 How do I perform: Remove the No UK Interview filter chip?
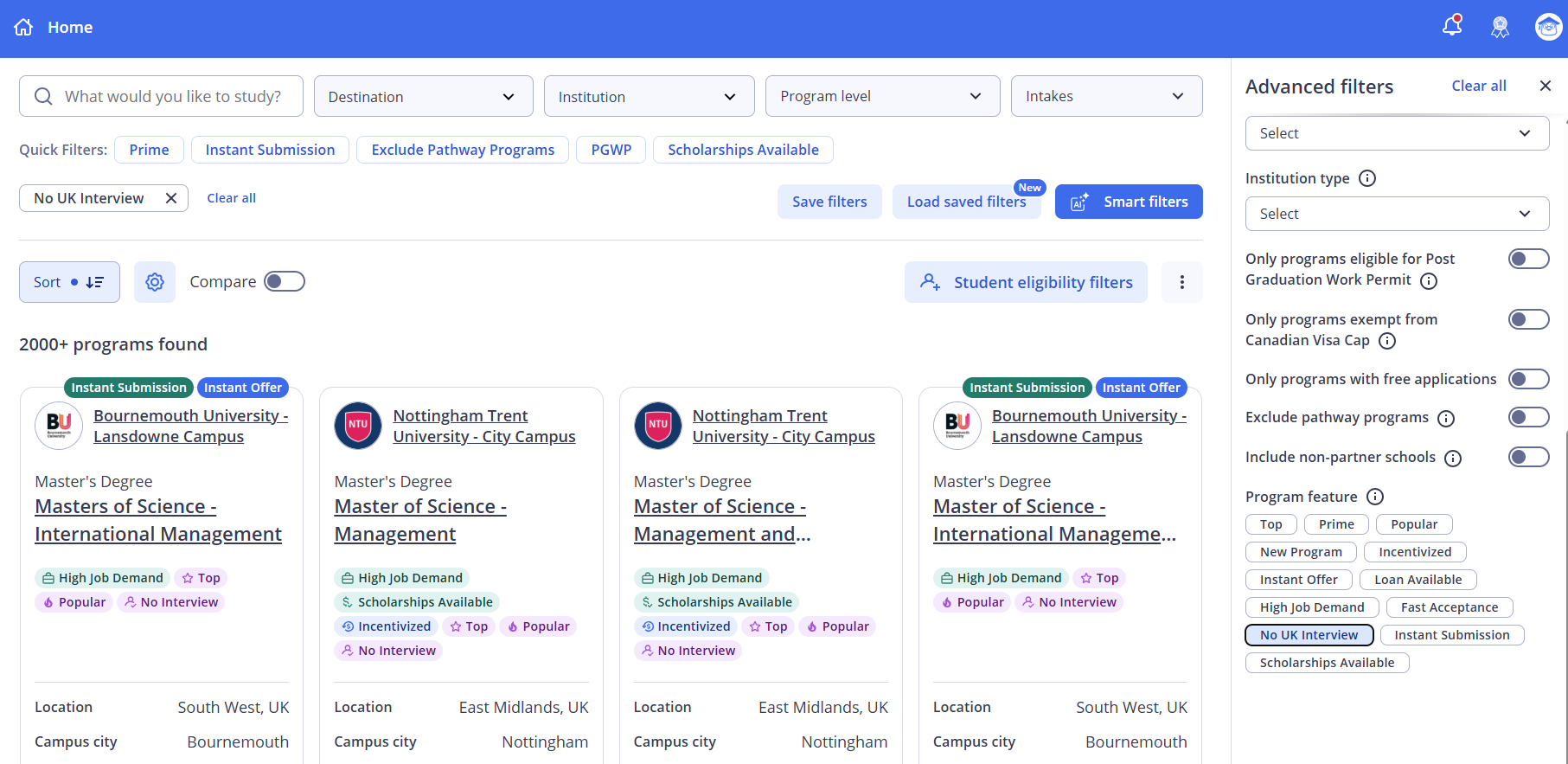(171, 198)
